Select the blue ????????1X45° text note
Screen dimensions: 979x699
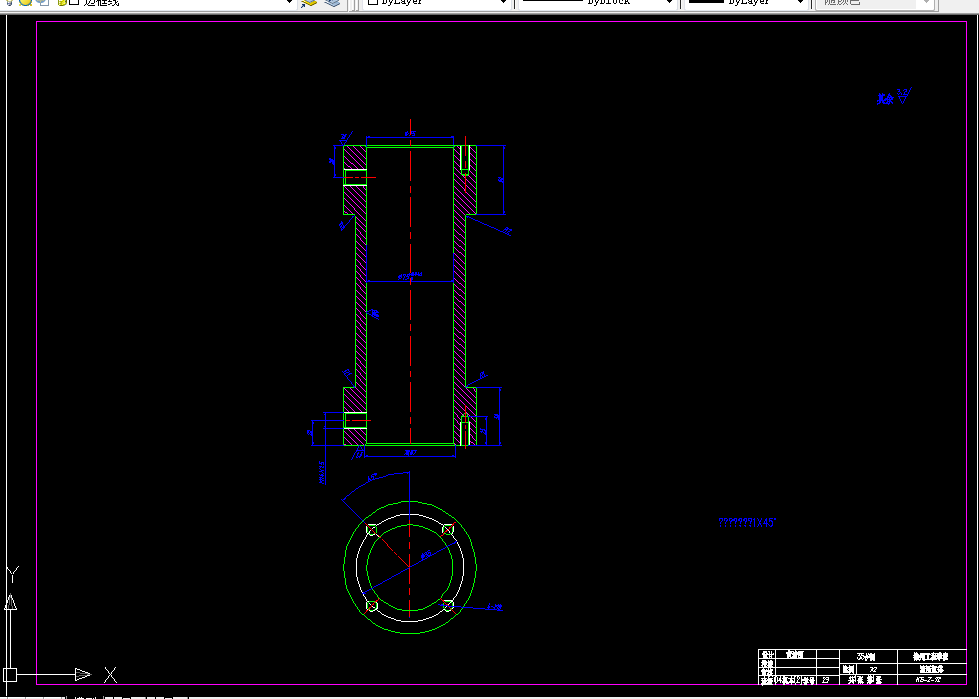tap(747, 522)
